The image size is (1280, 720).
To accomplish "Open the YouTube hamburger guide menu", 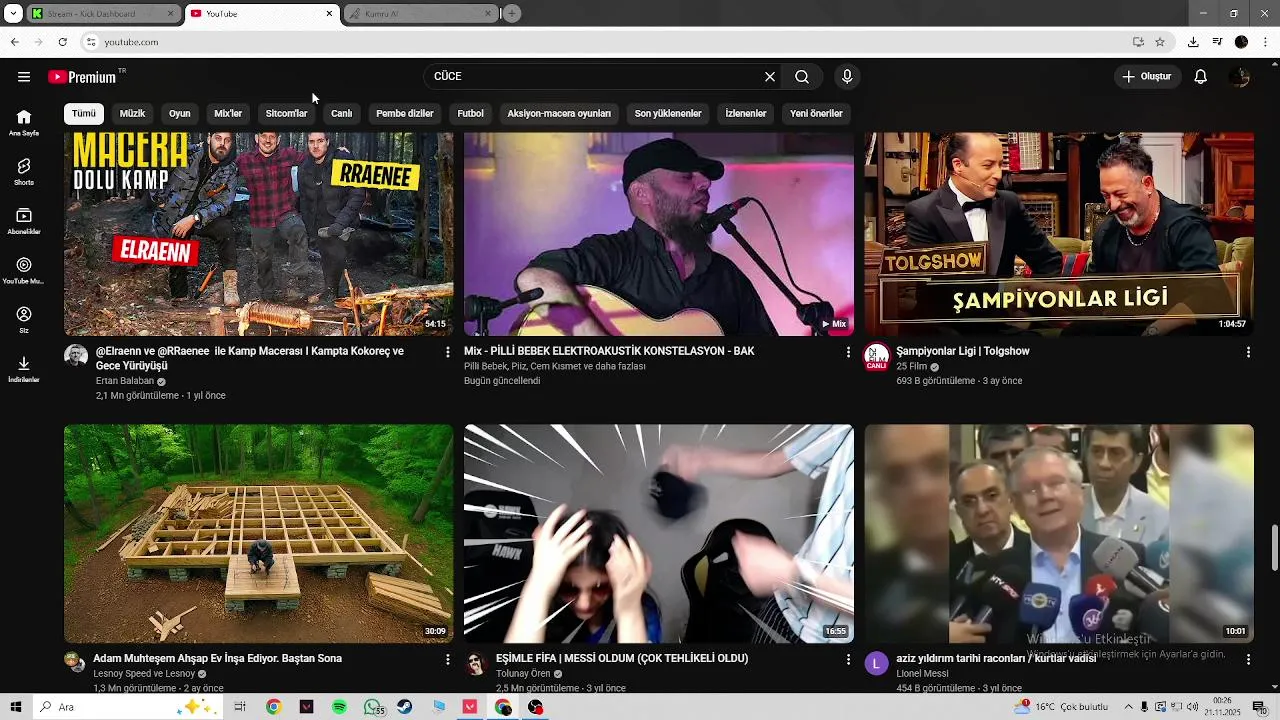I will pos(24,77).
